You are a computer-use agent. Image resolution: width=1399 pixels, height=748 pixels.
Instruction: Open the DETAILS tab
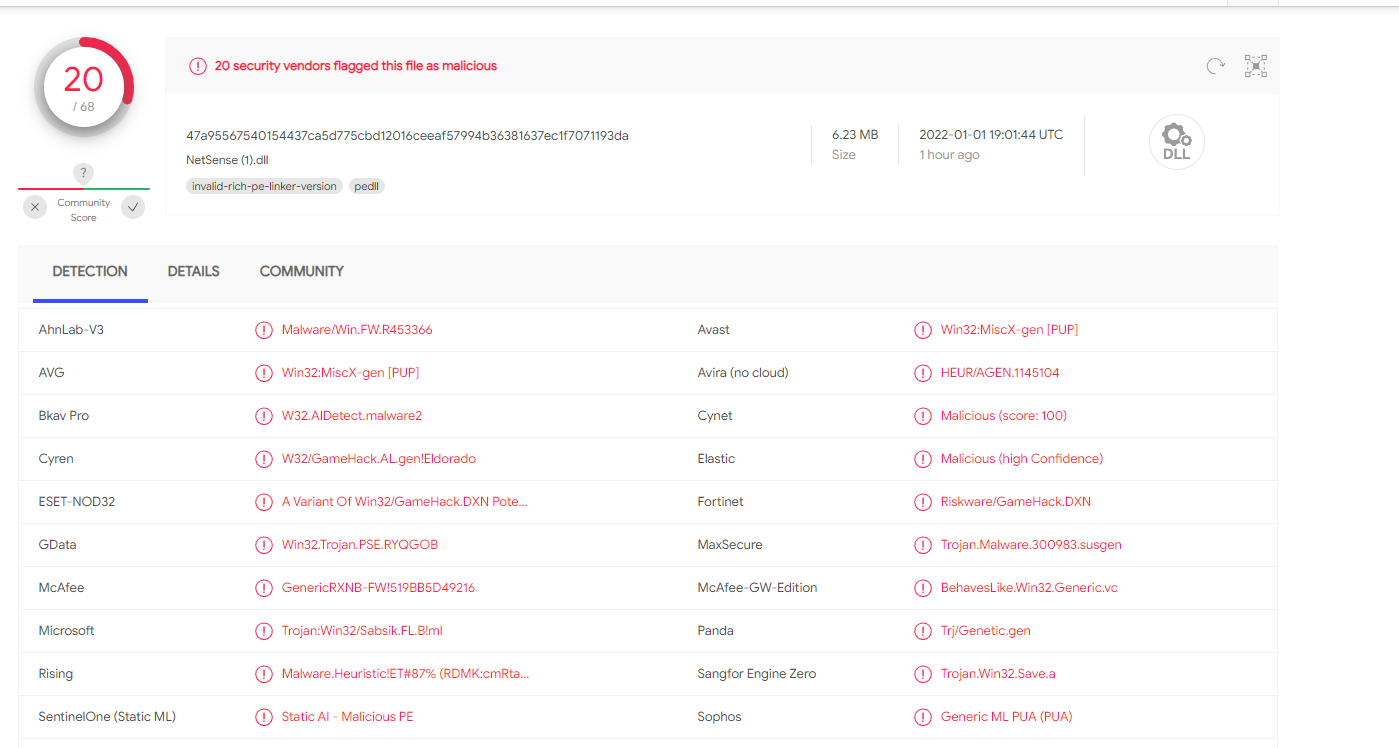[194, 271]
